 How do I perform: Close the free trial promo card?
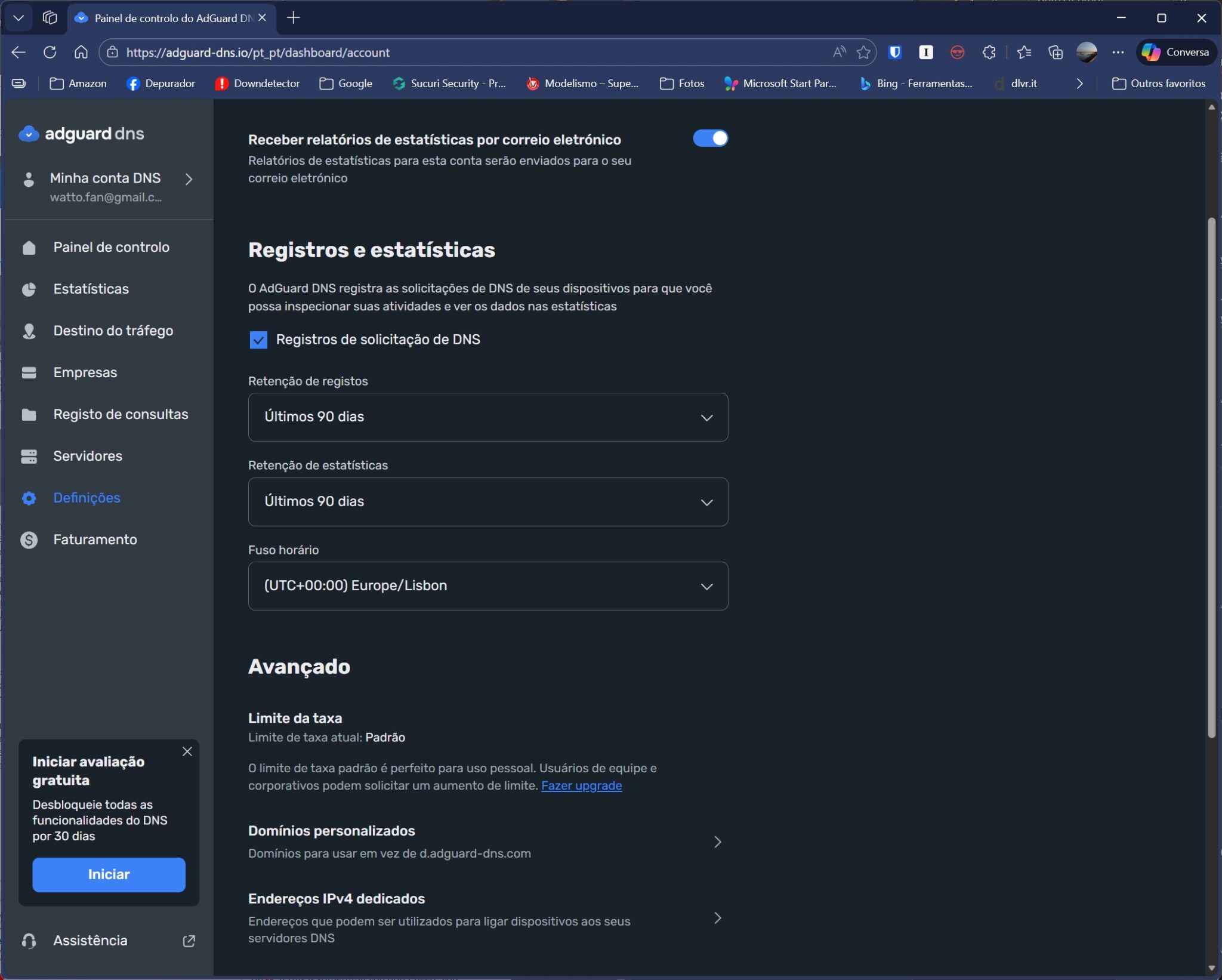click(x=187, y=751)
